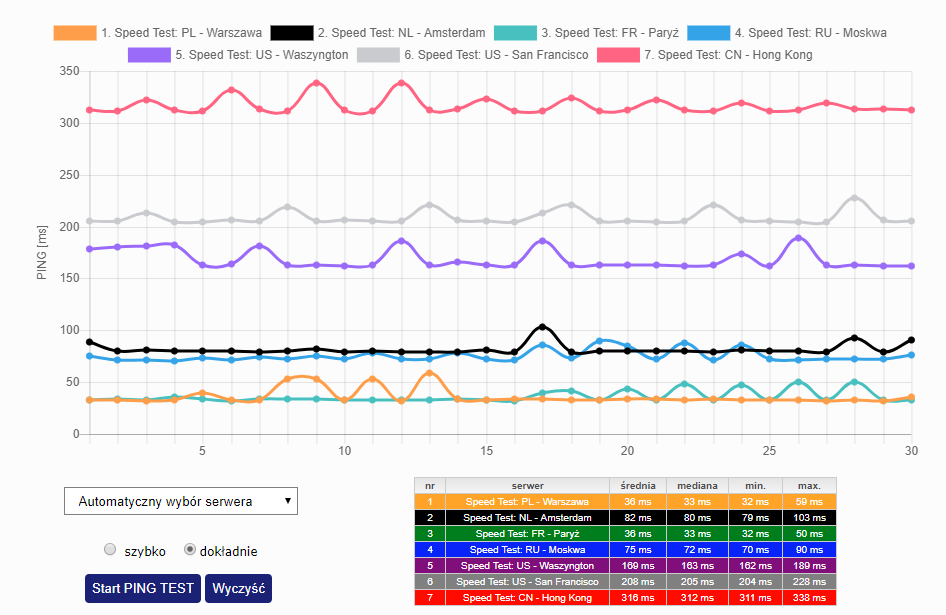The image size is (946, 615).
Task: Hide the pink CN - Hong Kong legend series
Action: click(618, 55)
